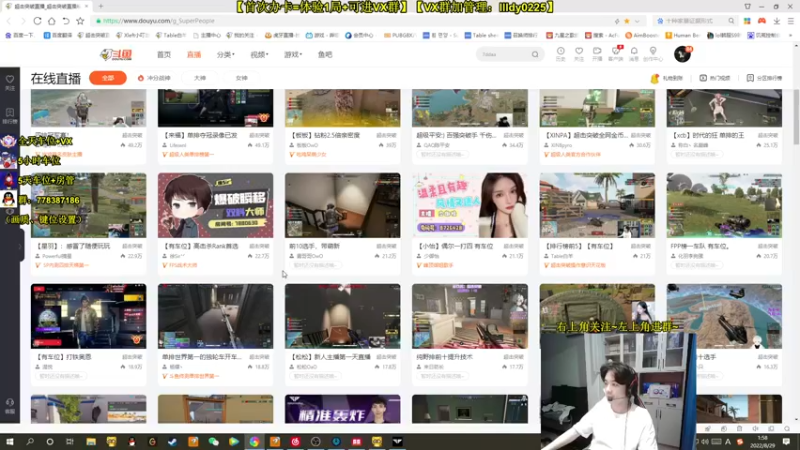Bookmark this page with the star outline icon
The width and height of the screenshot is (800, 450).
tap(80, 21)
